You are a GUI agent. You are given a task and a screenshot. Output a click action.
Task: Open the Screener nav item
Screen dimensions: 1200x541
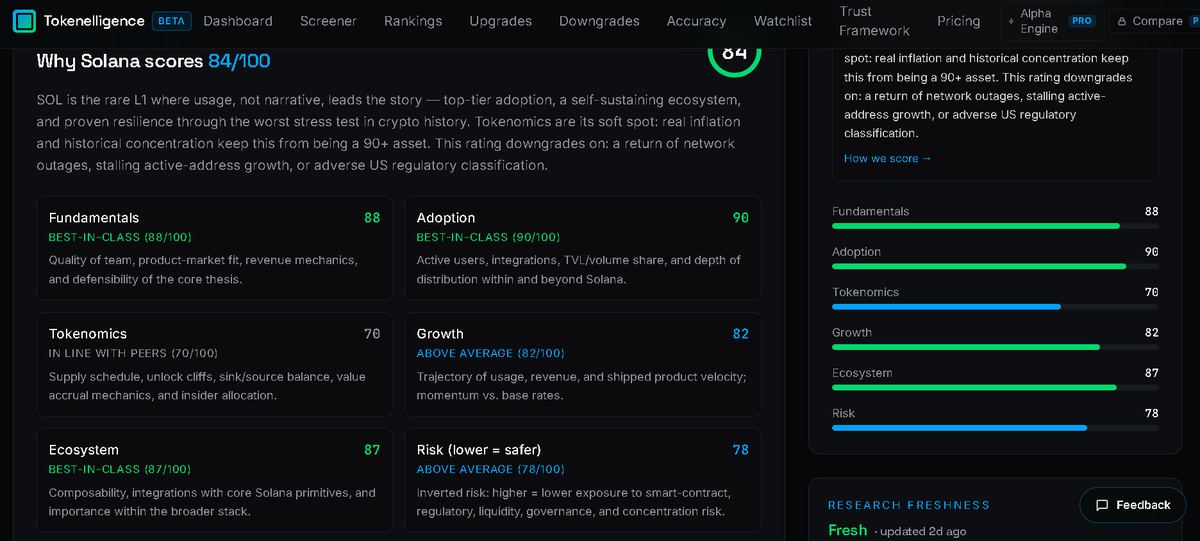coord(328,21)
